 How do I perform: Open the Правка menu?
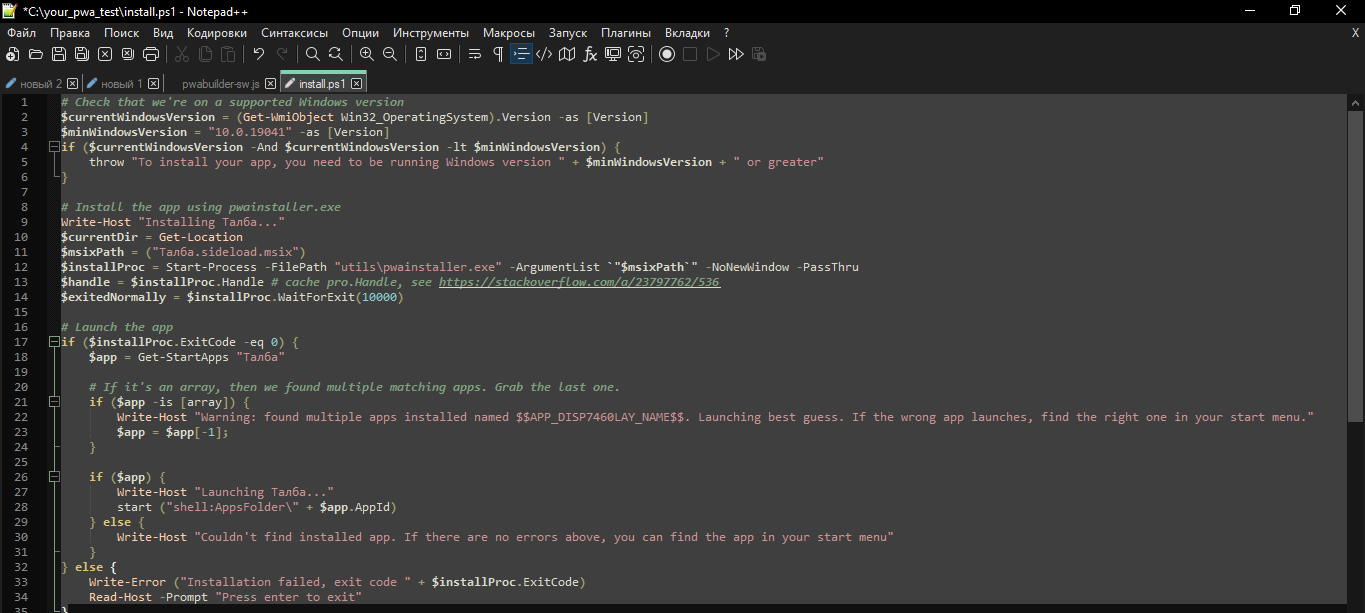70,33
